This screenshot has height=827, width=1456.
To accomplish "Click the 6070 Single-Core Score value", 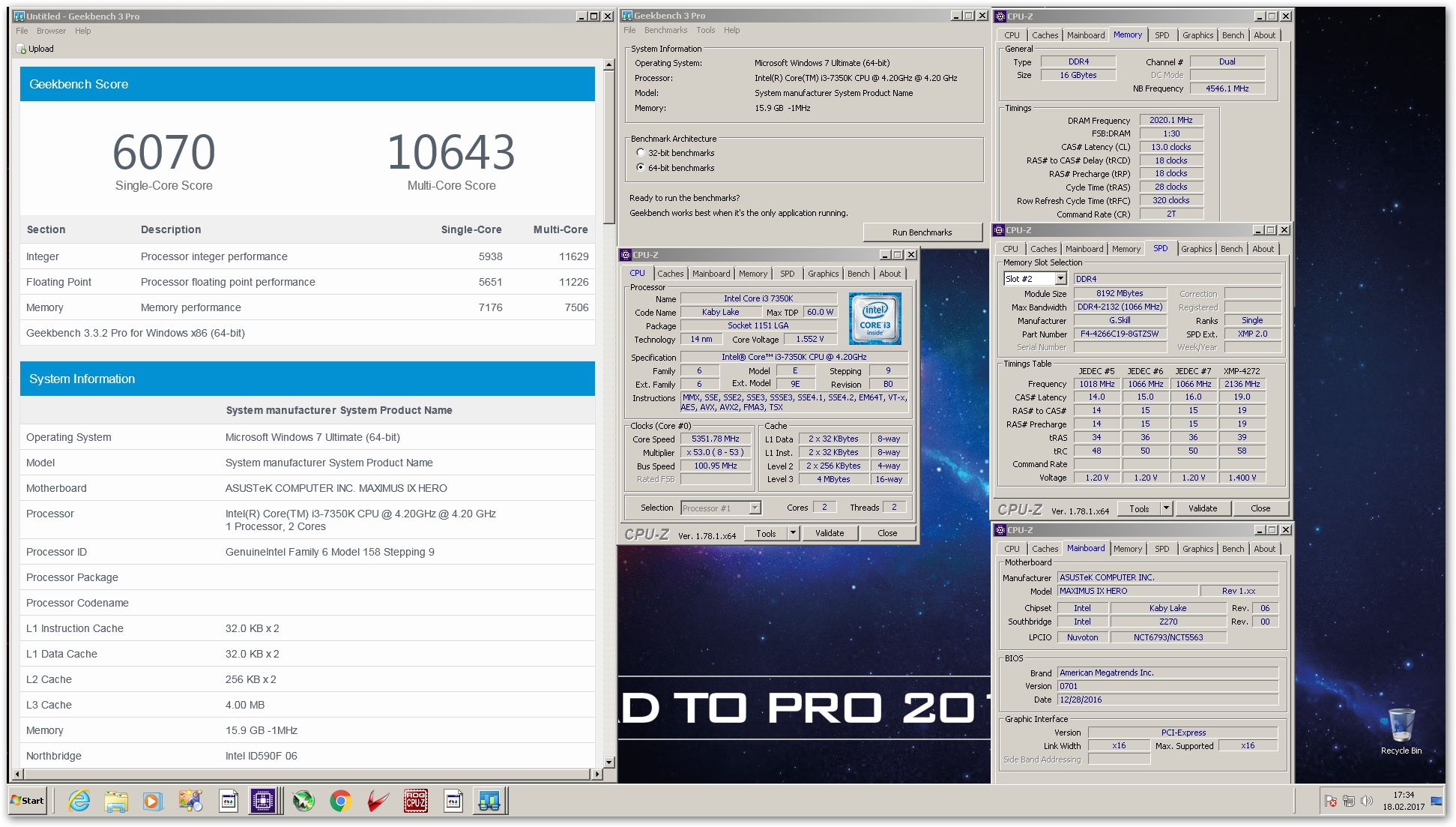I will (164, 152).
